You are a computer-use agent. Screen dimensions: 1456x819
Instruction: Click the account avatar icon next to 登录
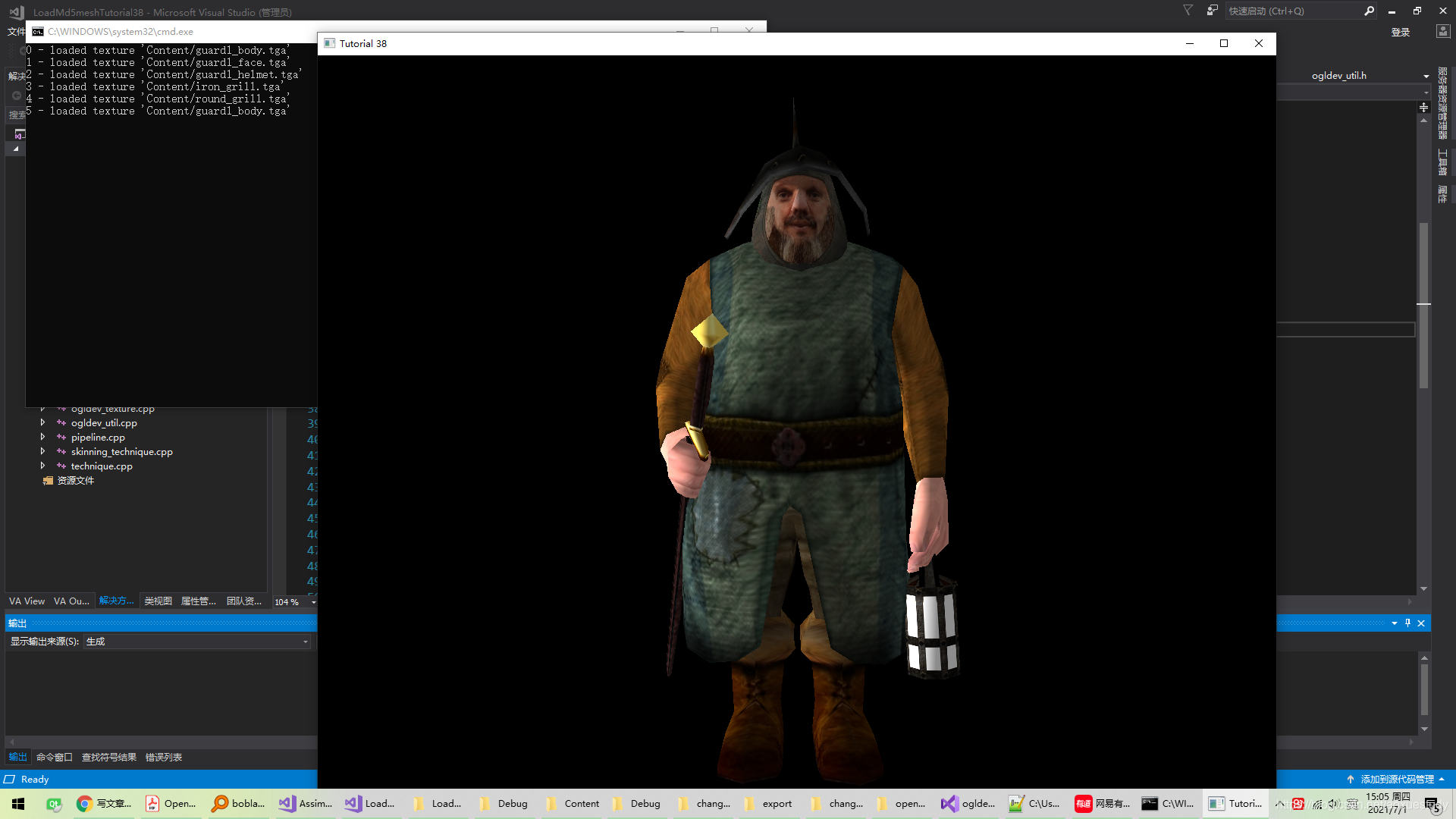[x=1443, y=31]
